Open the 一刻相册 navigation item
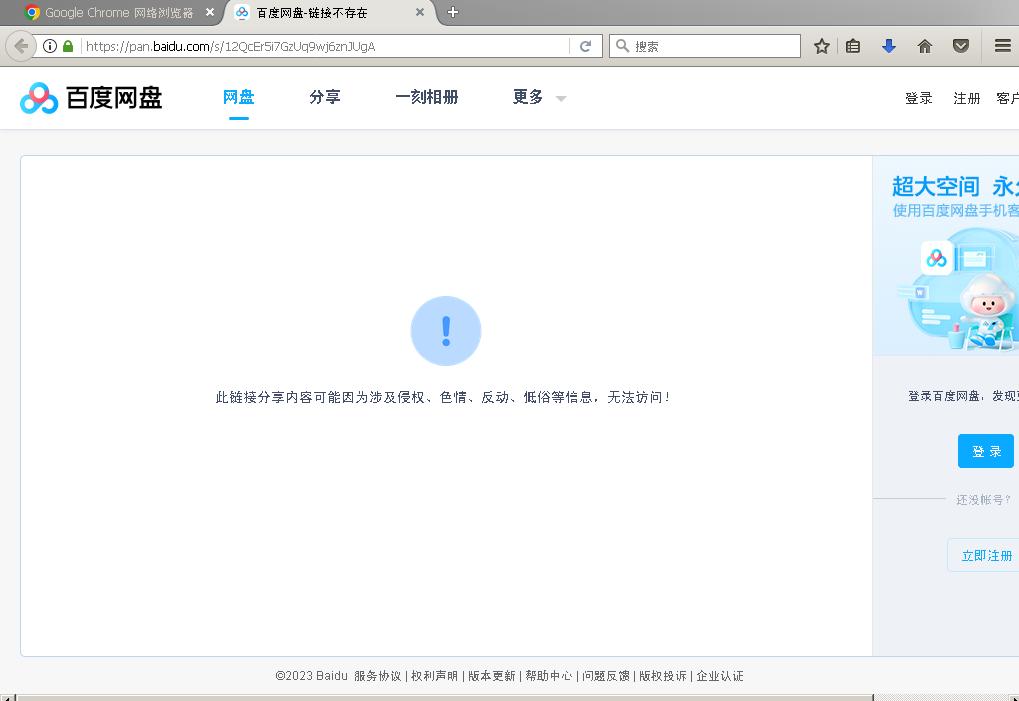This screenshot has height=701, width=1019. tap(427, 97)
